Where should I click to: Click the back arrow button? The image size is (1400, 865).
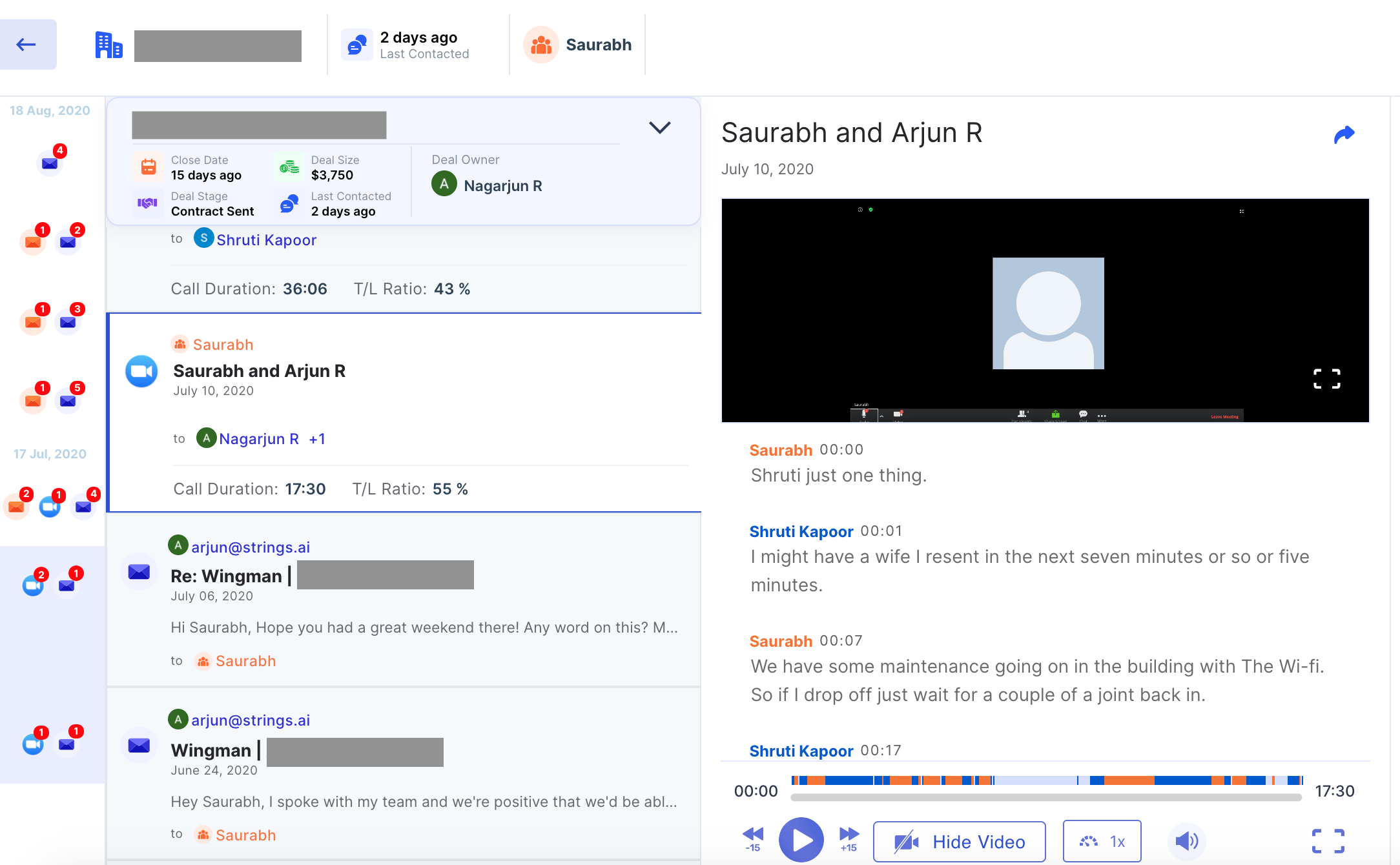tap(27, 45)
